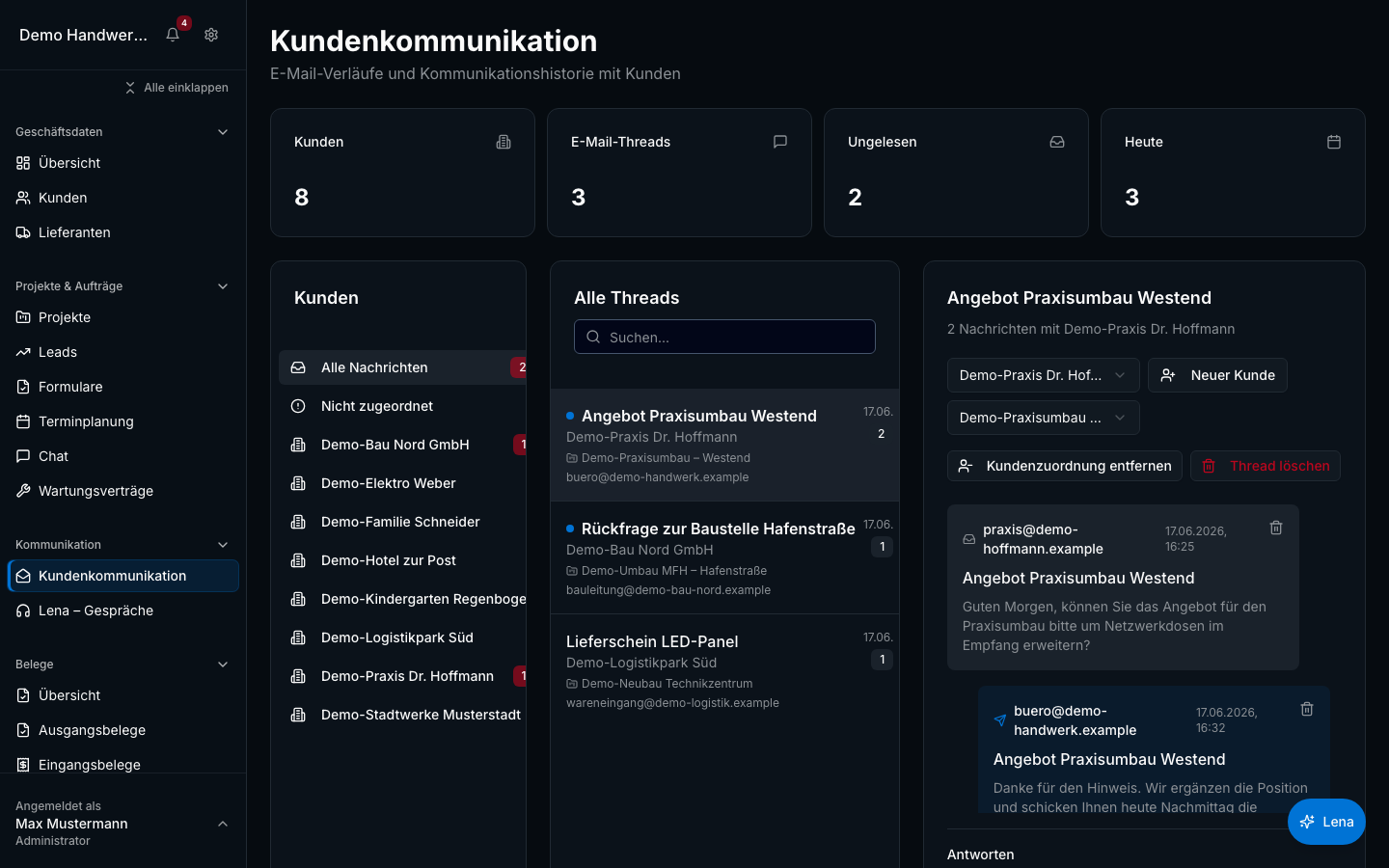Open Eingangsbelege in the sidebar

pos(123,765)
